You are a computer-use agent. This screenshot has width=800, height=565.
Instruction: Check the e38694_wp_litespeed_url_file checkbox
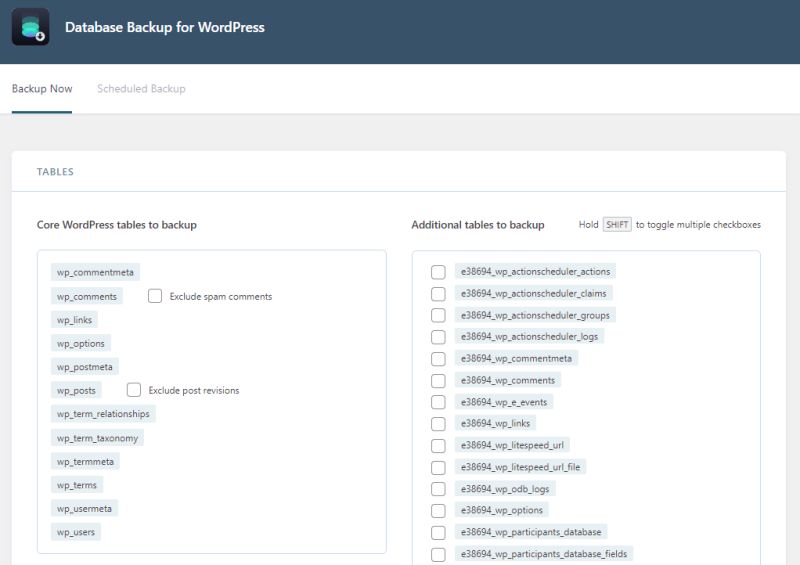438,467
